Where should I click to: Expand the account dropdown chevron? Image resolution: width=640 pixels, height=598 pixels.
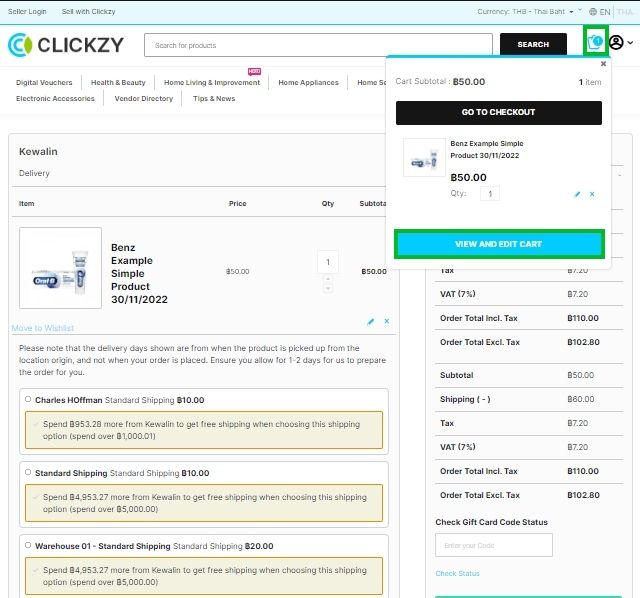pos(630,42)
